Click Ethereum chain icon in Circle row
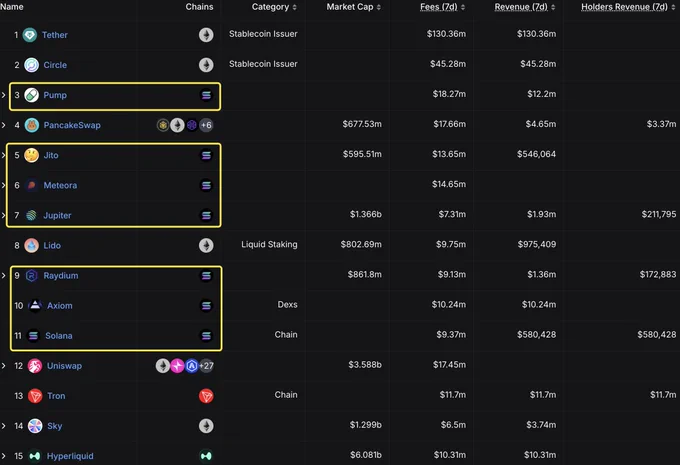Image resolution: width=680 pixels, height=465 pixels. (206, 65)
